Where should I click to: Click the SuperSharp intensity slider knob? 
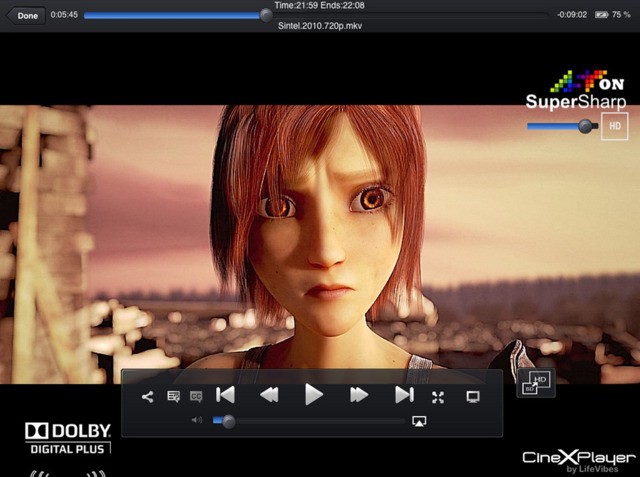586,126
